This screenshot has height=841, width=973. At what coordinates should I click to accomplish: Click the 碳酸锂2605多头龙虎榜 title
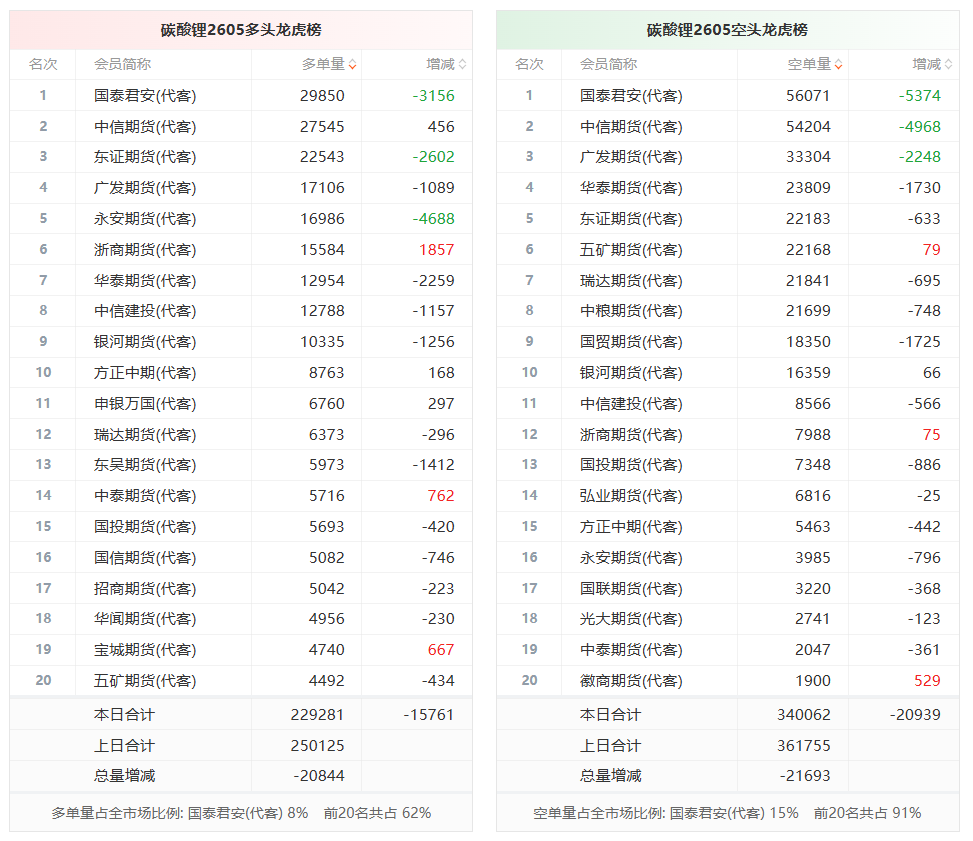pos(241,30)
